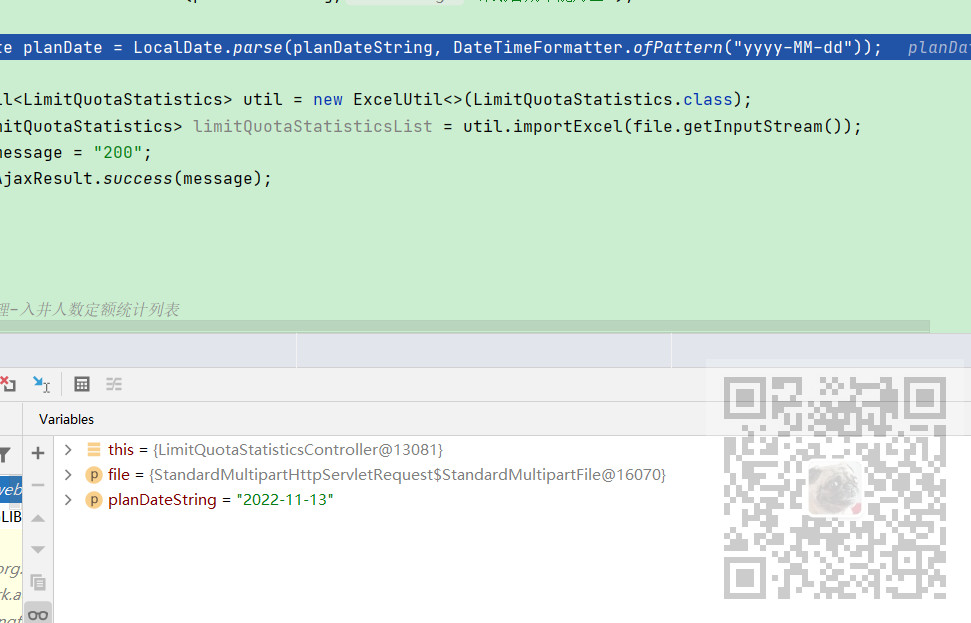This screenshot has height=623, width=971.
Task: Open the Evaluate Expression calculator icon
Action: [81, 384]
